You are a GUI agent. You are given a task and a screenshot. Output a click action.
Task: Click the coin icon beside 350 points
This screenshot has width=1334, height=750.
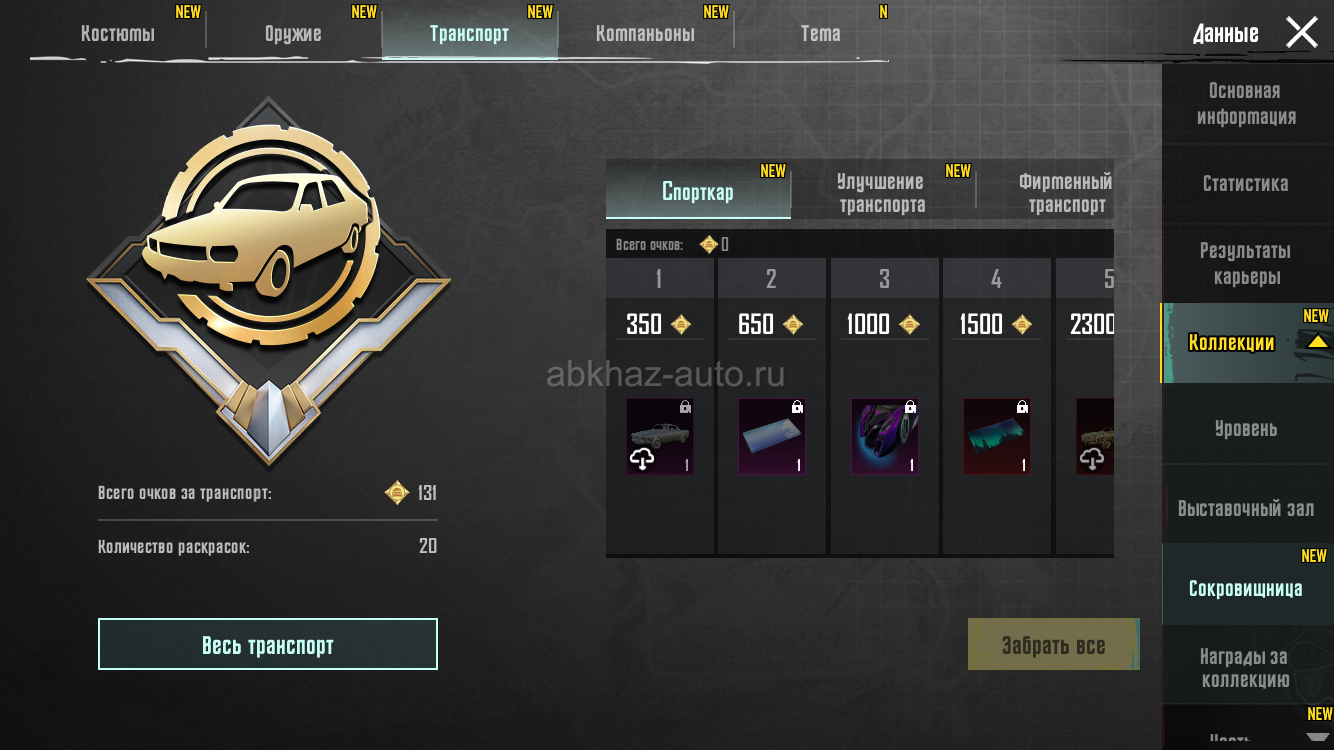tap(681, 324)
